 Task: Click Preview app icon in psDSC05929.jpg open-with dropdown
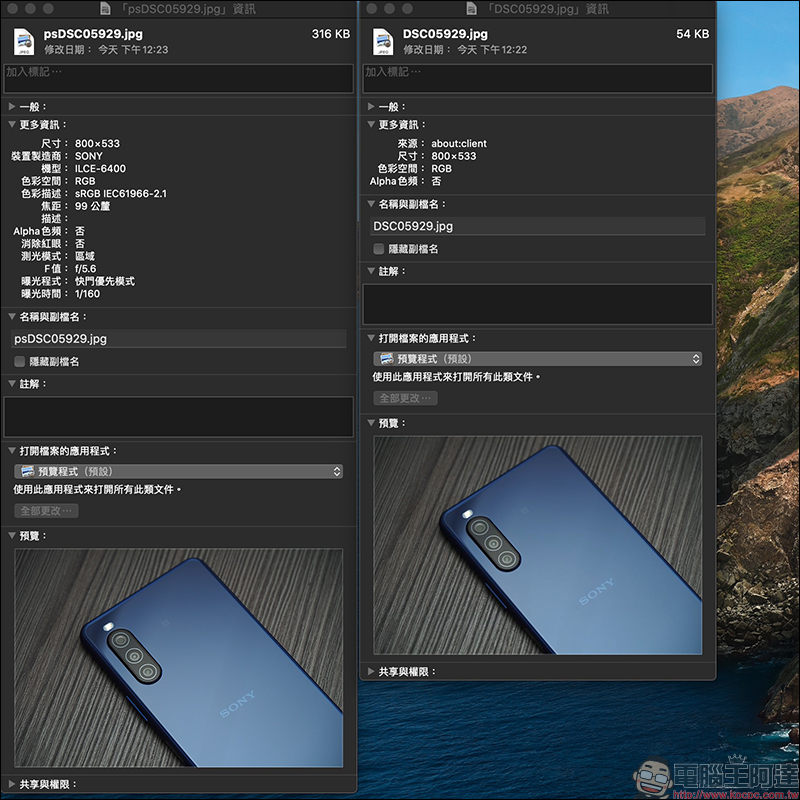28,471
